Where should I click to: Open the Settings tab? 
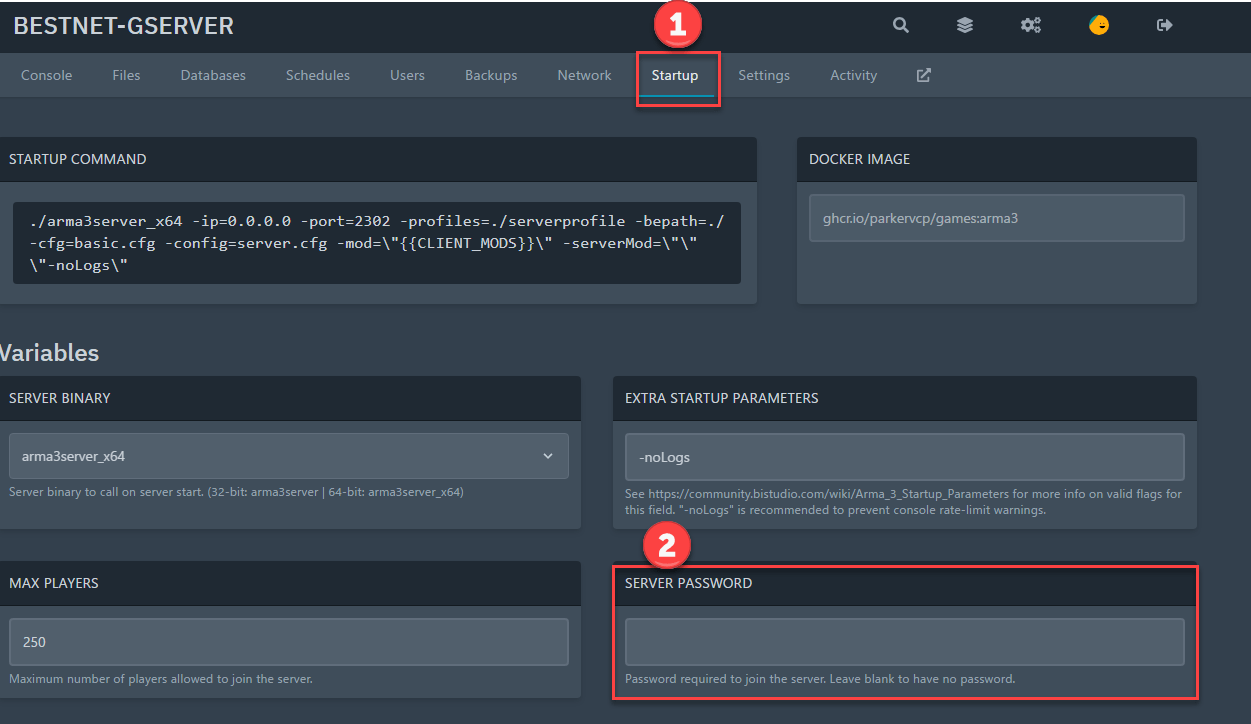coord(764,75)
